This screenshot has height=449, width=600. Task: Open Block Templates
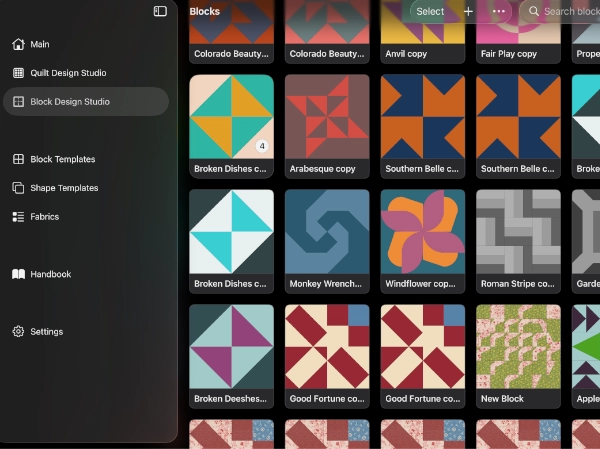point(86,159)
